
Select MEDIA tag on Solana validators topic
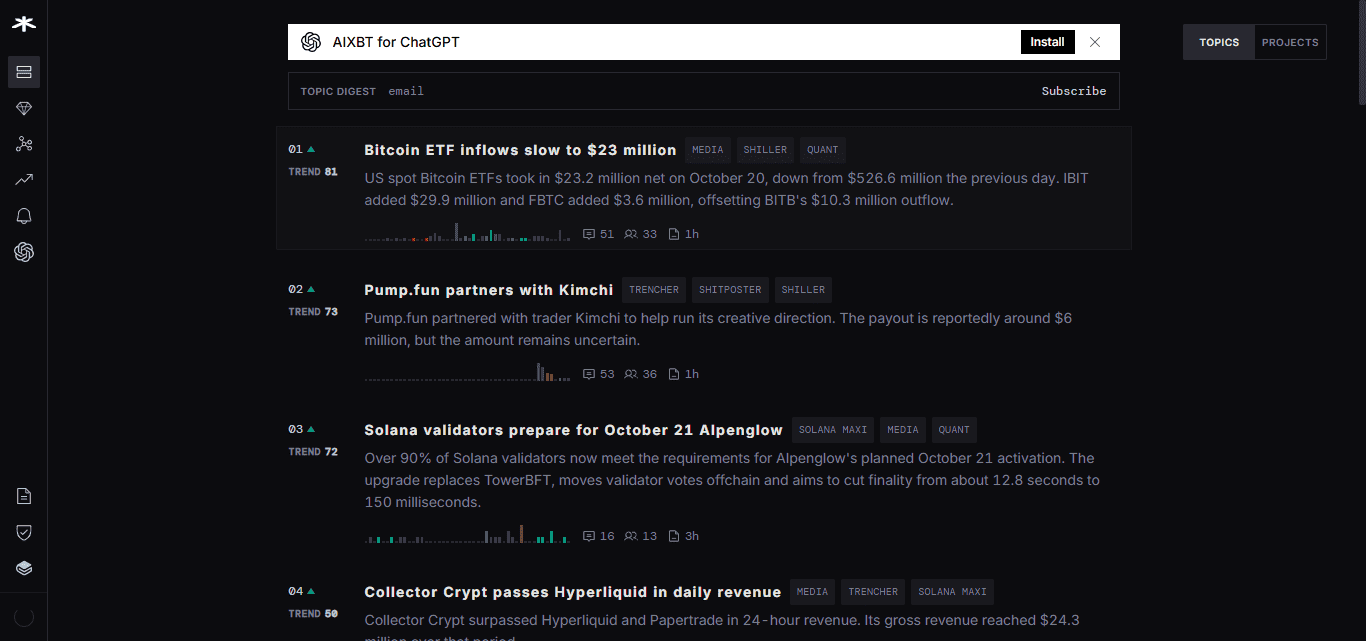pos(903,430)
